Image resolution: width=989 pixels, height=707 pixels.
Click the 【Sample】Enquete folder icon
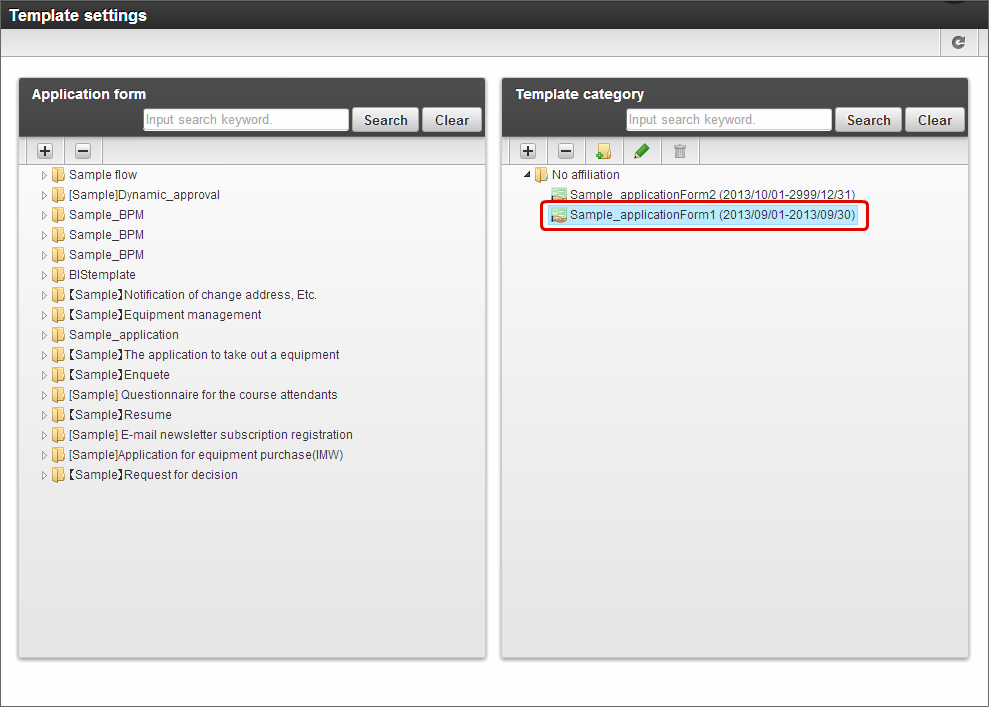pos(58,375)
